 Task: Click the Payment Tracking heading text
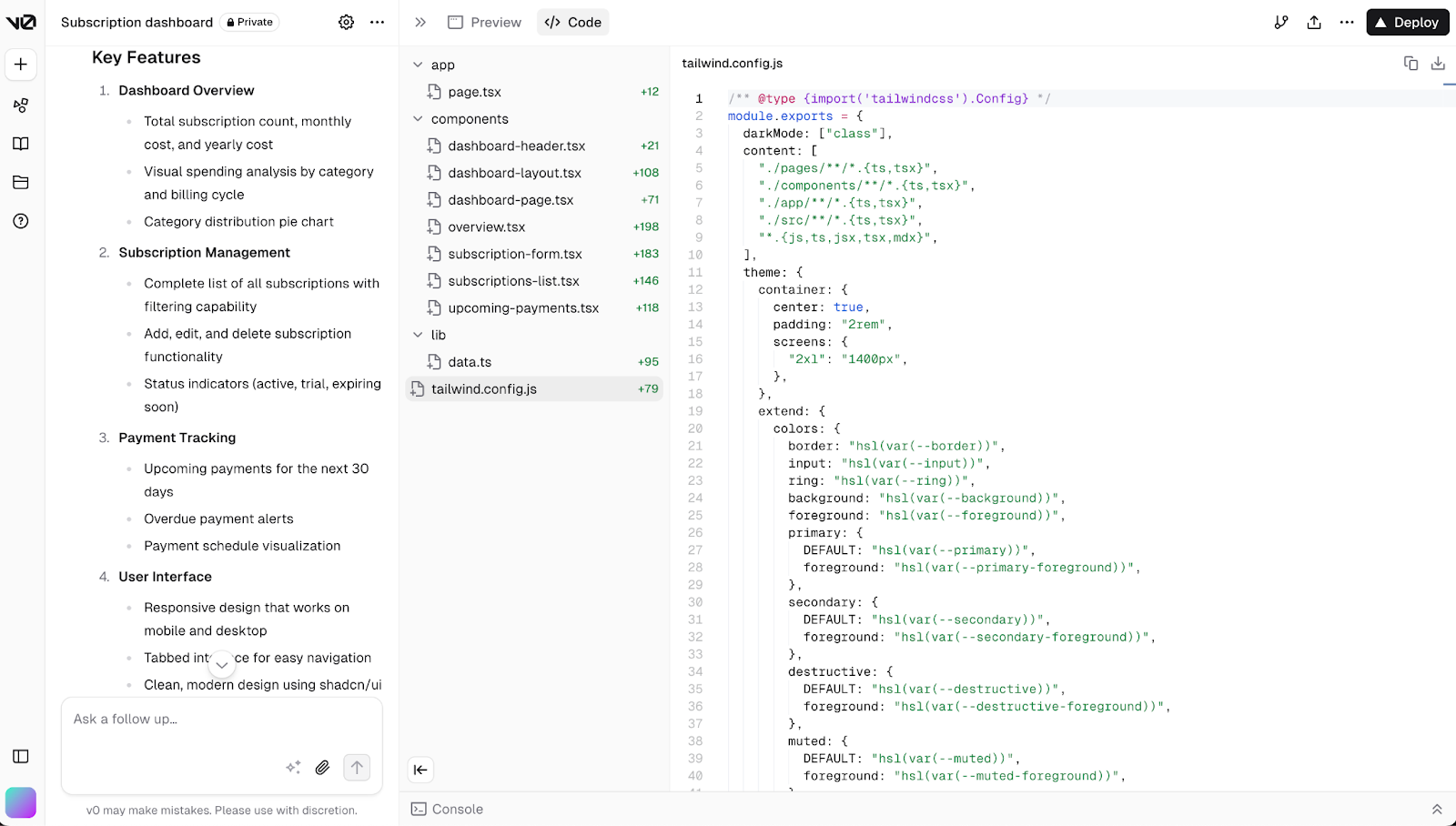177,438
